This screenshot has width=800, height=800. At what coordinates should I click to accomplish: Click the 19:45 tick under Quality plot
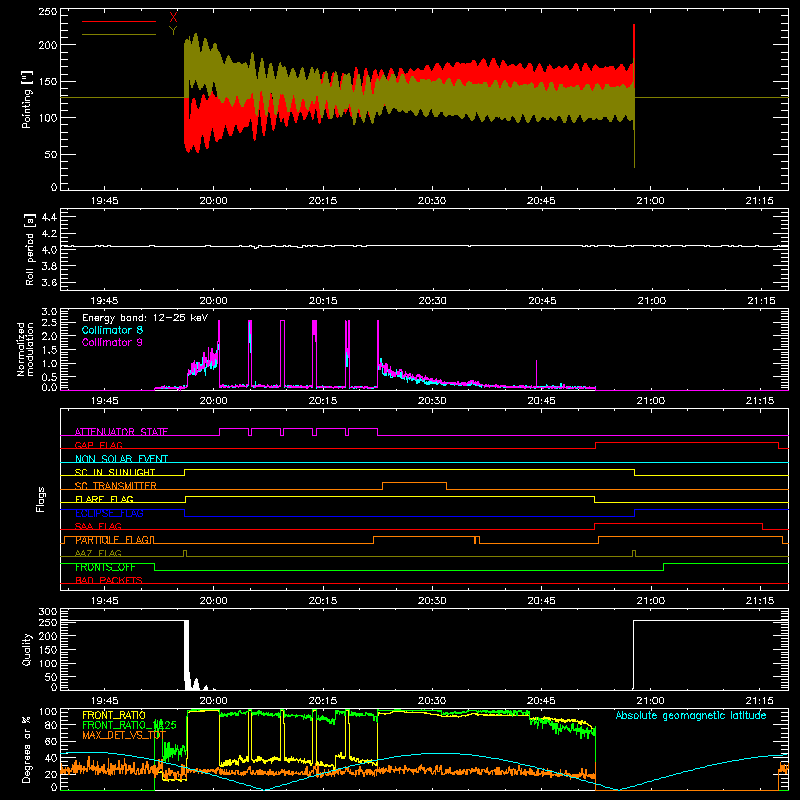click(105, 701)
